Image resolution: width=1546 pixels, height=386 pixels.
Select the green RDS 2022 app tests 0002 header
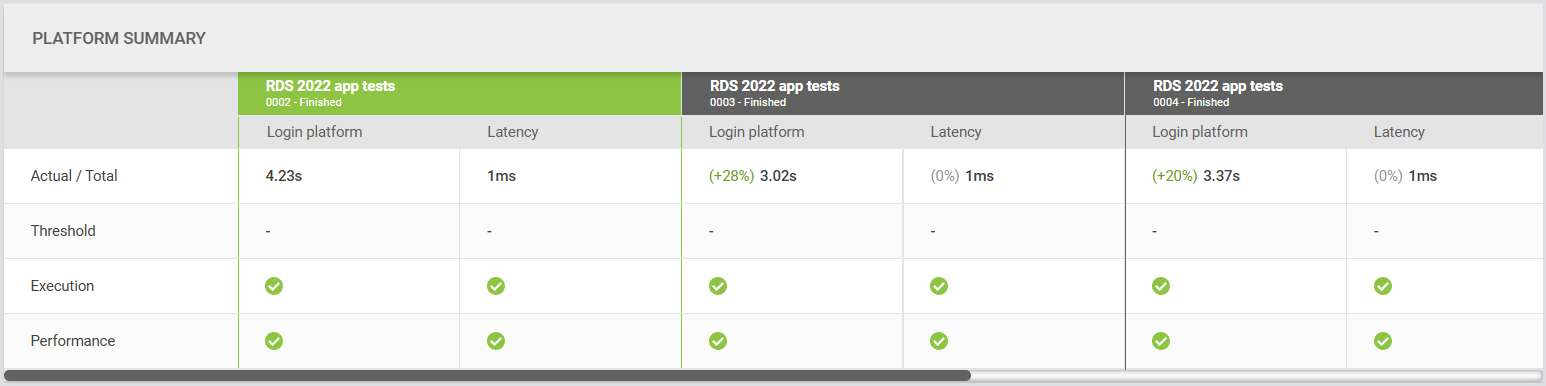point(460,93)
